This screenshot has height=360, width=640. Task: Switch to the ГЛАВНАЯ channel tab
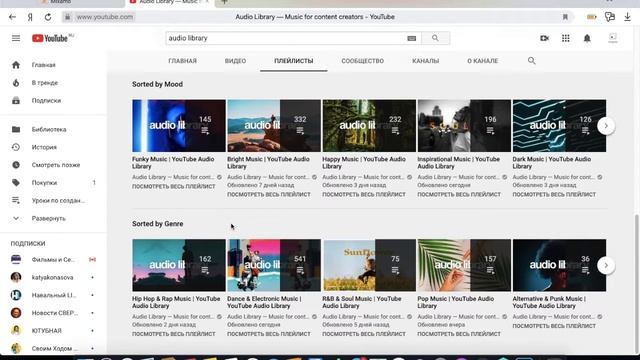(182, 61)
